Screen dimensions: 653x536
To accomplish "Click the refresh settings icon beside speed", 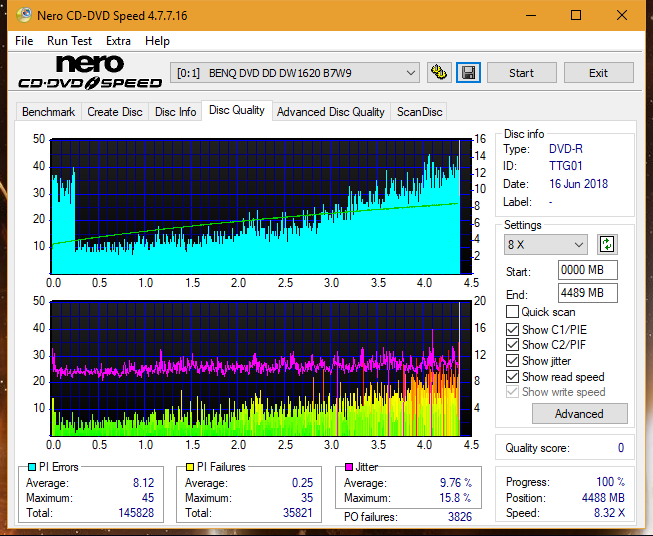I will 607,244.
